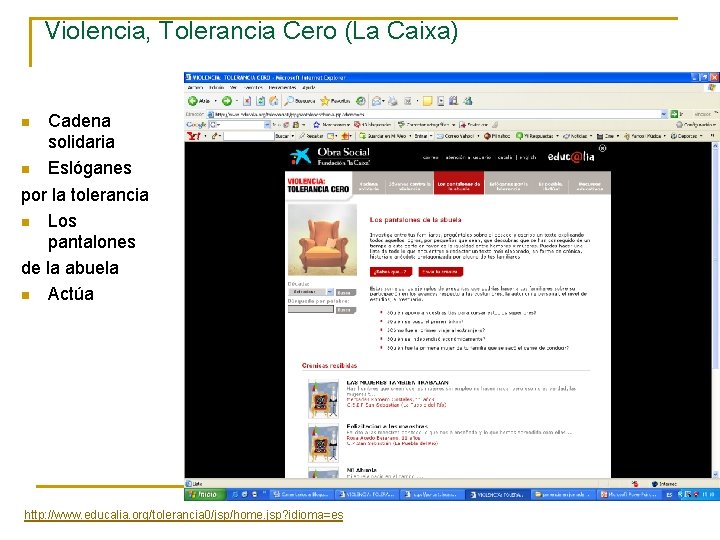720x540 pixels.
Task: Select Los pantalones de la abuela tab
Action: (x=459, y=184)
